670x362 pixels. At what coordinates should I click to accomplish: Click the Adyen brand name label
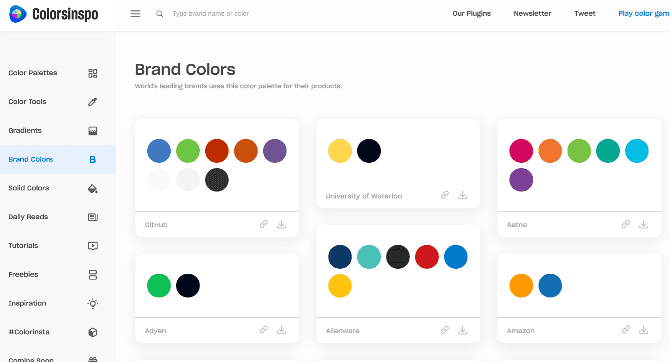pyautogui.click(x=156, y=330)
